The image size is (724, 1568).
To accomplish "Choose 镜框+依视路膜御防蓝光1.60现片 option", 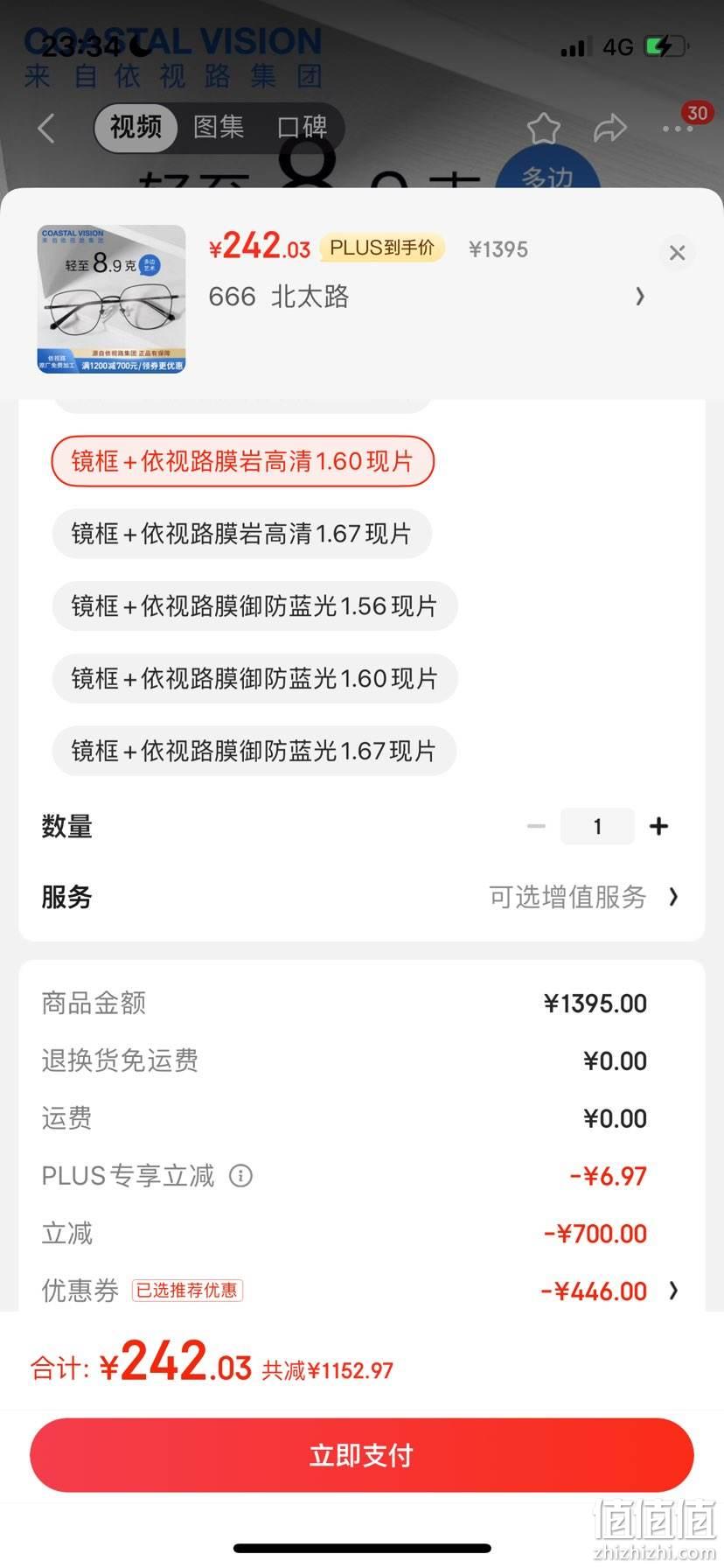I will tap(255, 679).
